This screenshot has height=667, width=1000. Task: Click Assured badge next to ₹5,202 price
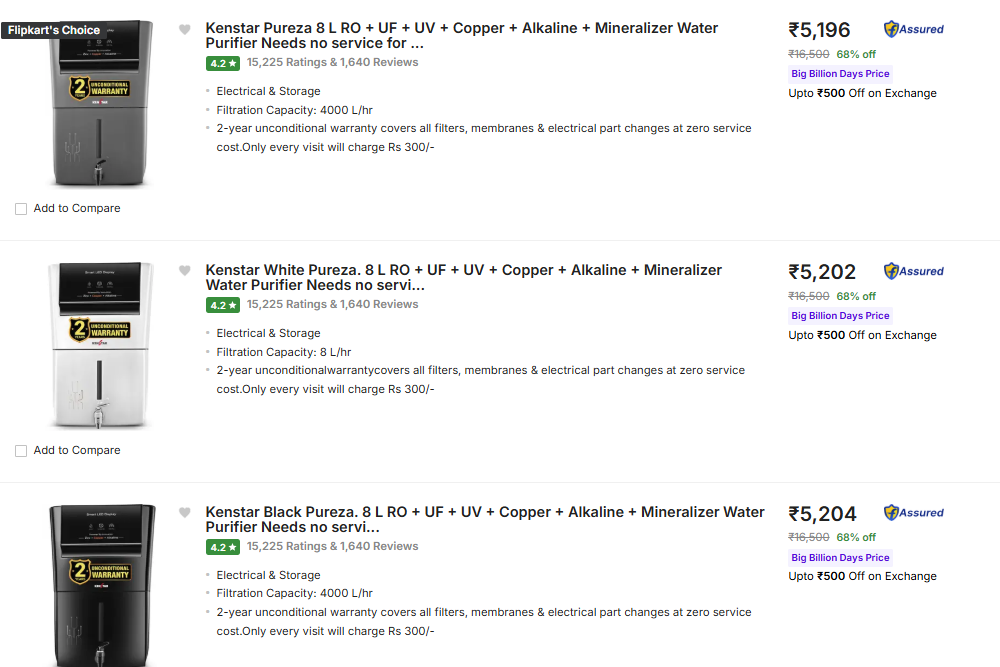click(x=914, y=271)
